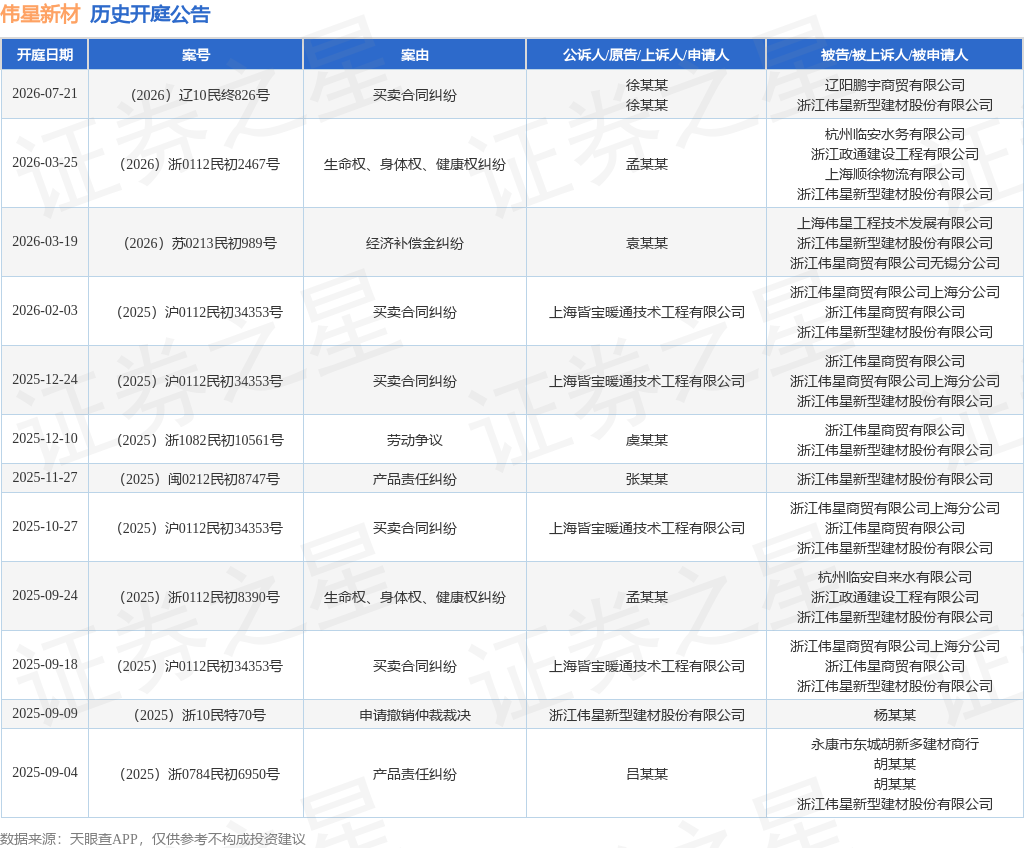The width and height of the screenshot is (1024, 848).
Task: Click plaintiff 上海皆宝暖通技术工程有限公司 in 2026-02-03 row
Action: point(647,312)
